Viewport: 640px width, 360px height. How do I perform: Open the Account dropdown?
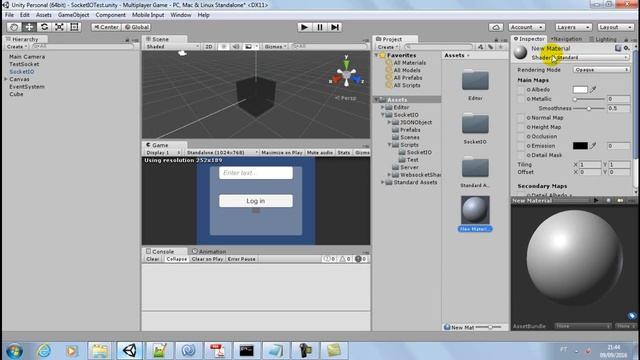coord(527,27)
